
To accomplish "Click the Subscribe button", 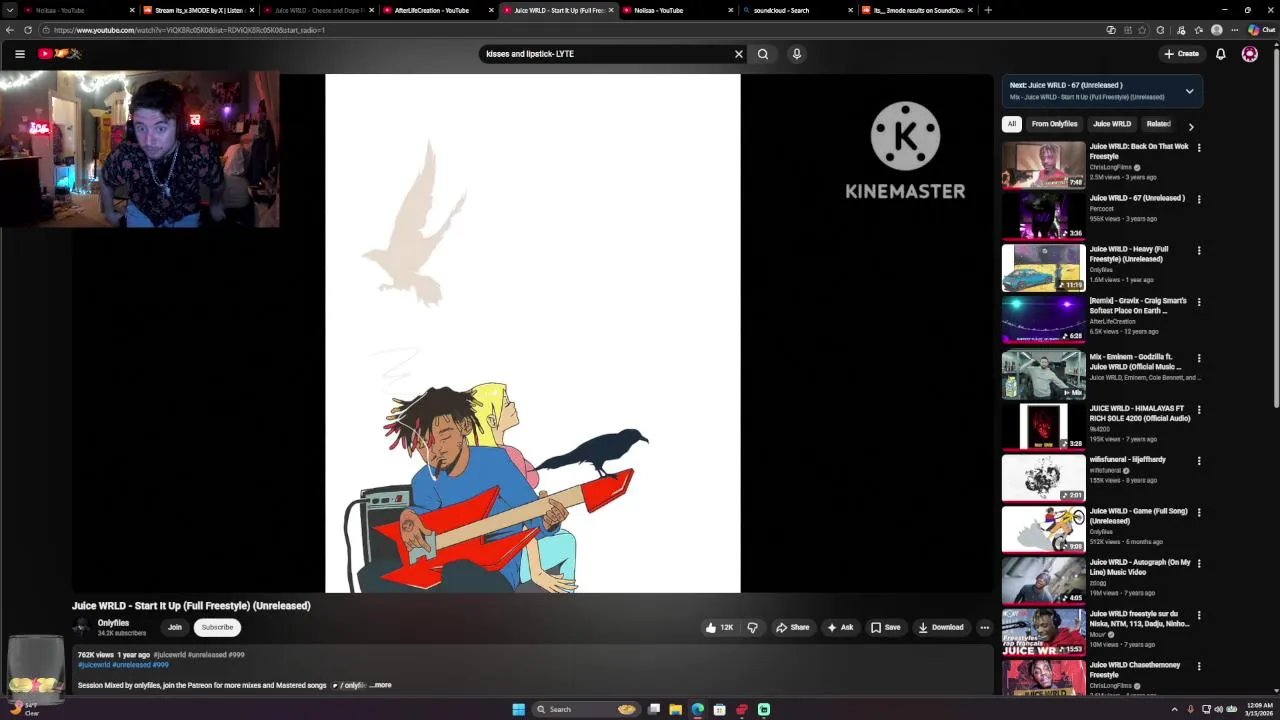I will [x=217, y=627].
